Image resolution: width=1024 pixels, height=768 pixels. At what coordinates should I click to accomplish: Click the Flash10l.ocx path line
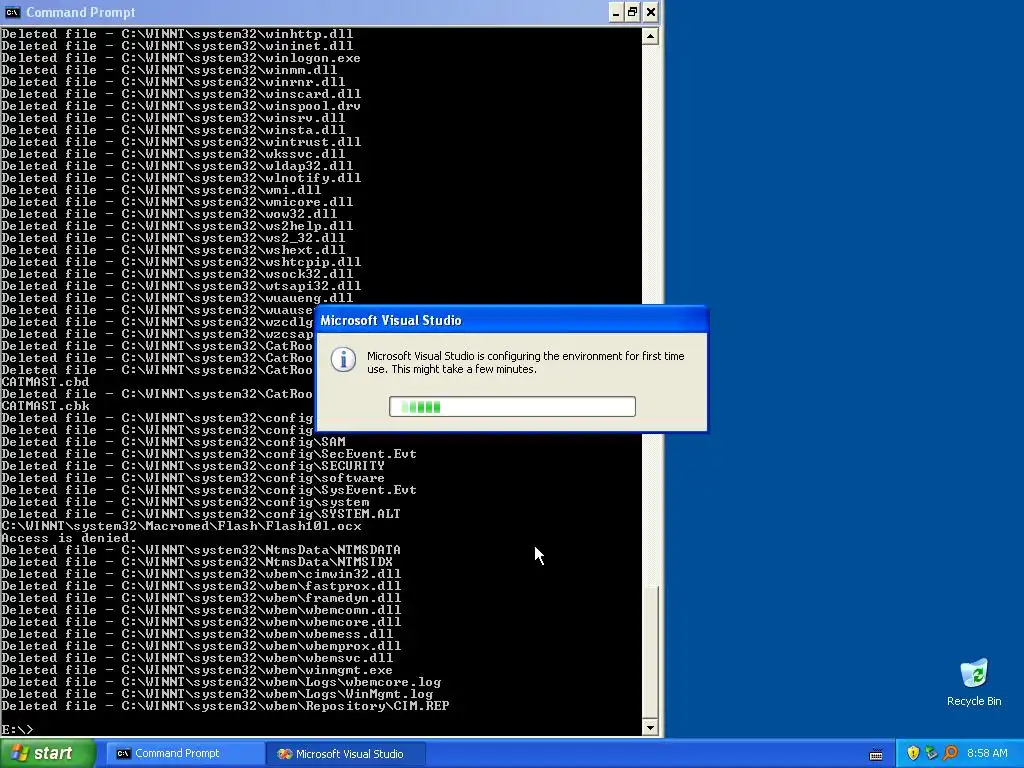pyautogui.click(x=181, y=526)
